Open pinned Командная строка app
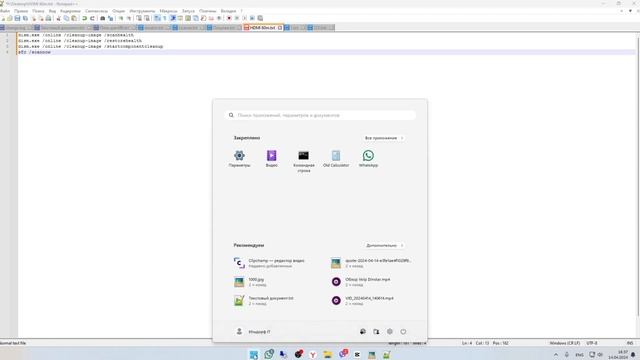Screen dimensions: 640x360 pyautogui.click(x=304, y=161)
